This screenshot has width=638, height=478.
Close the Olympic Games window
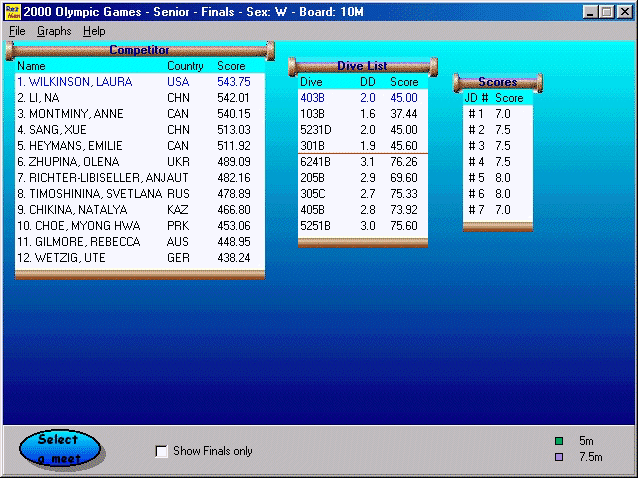tap(625, 12)
